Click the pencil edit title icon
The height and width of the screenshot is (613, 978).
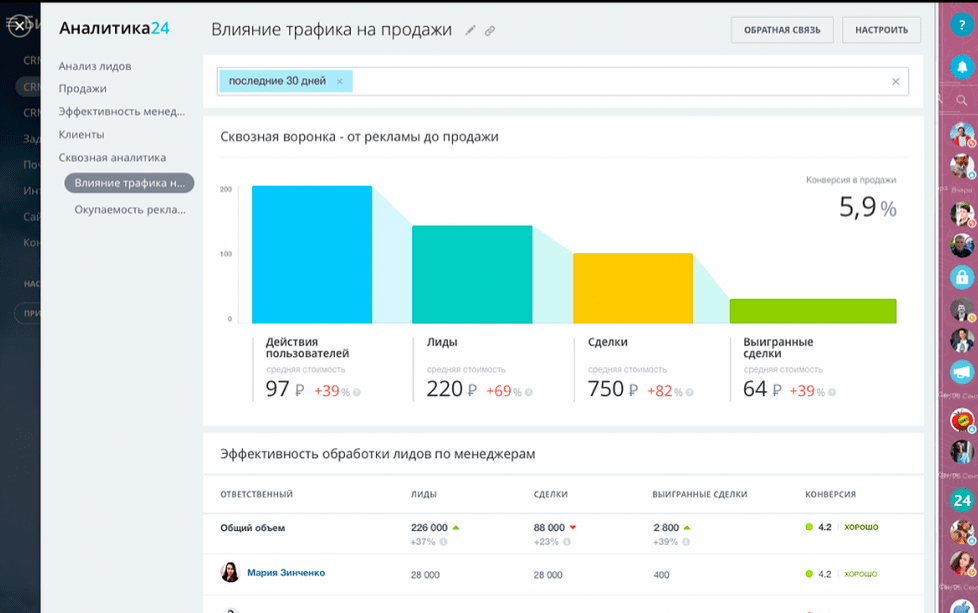[x=470, y=30]
